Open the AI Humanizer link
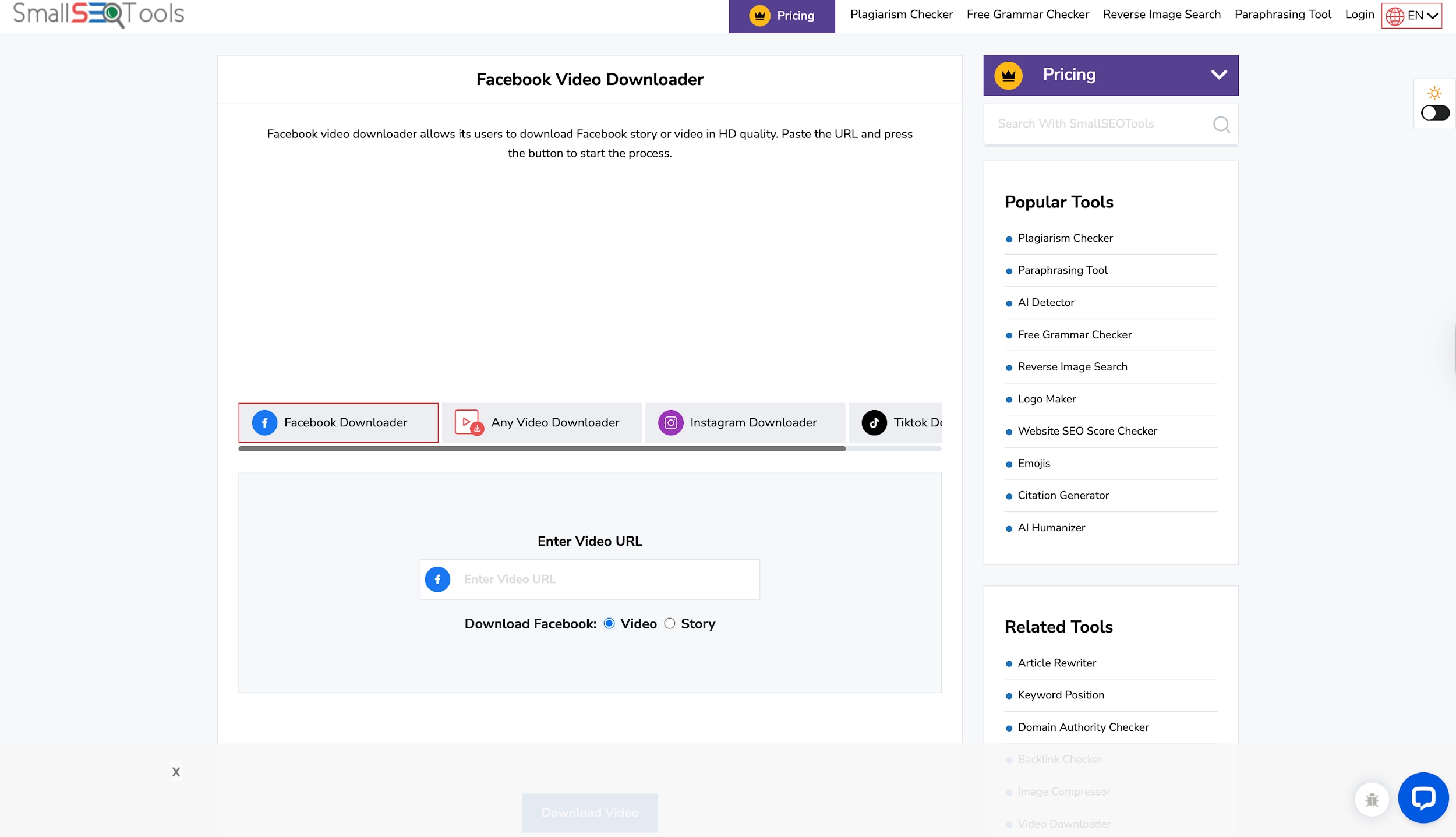1456x837 pixels. [1050, 527]
